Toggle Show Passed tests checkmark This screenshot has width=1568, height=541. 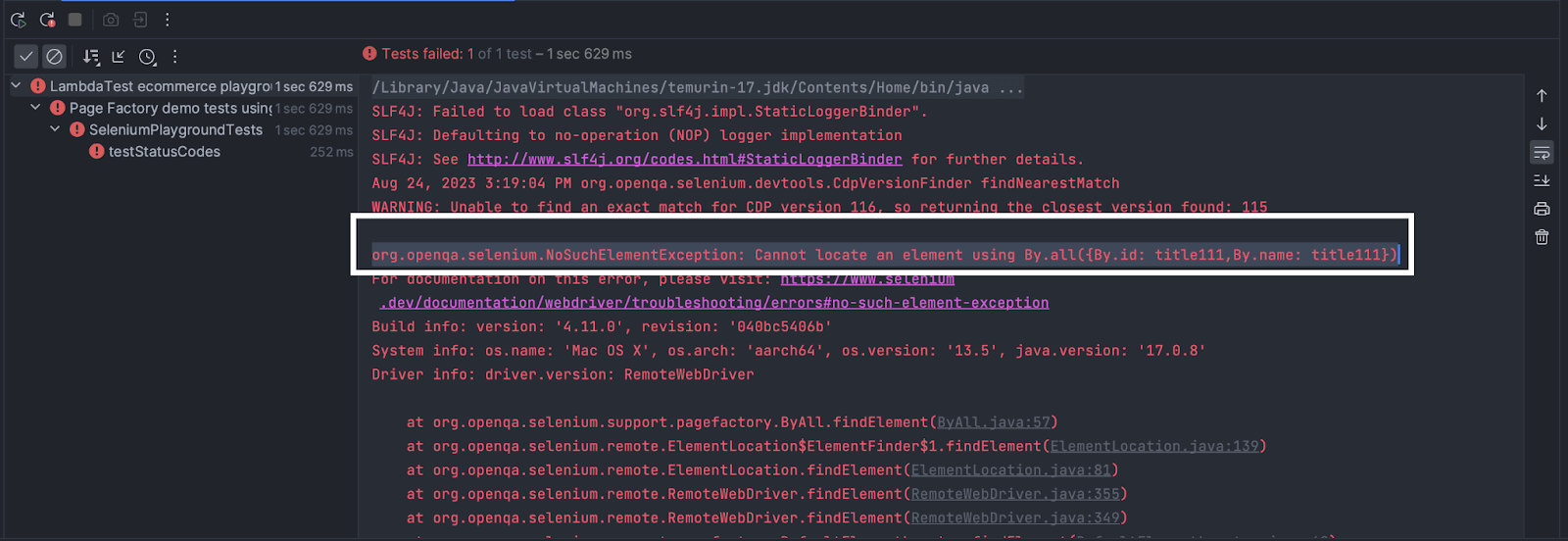click(26, 57)
